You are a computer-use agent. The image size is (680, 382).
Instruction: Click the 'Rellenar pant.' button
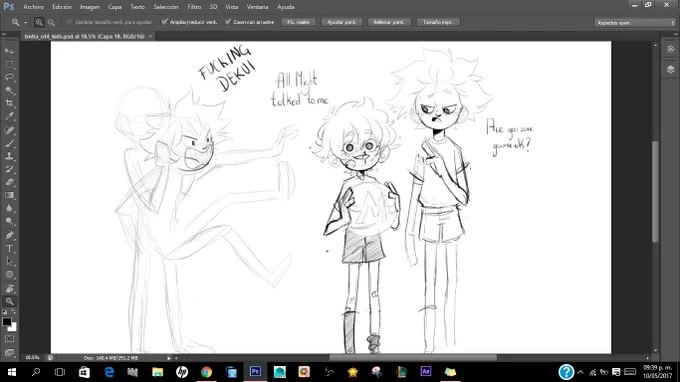click(389, 22)
